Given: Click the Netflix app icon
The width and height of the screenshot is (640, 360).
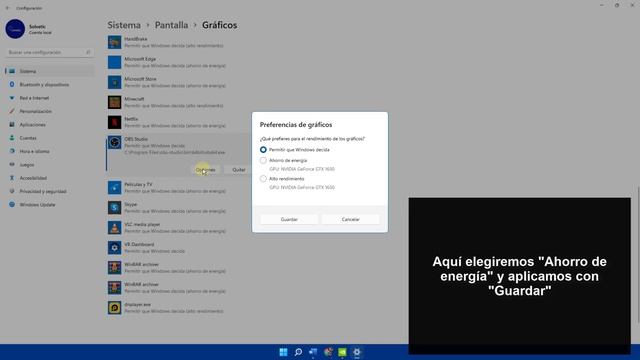Looking at the screenshot, I should (114, 122).
